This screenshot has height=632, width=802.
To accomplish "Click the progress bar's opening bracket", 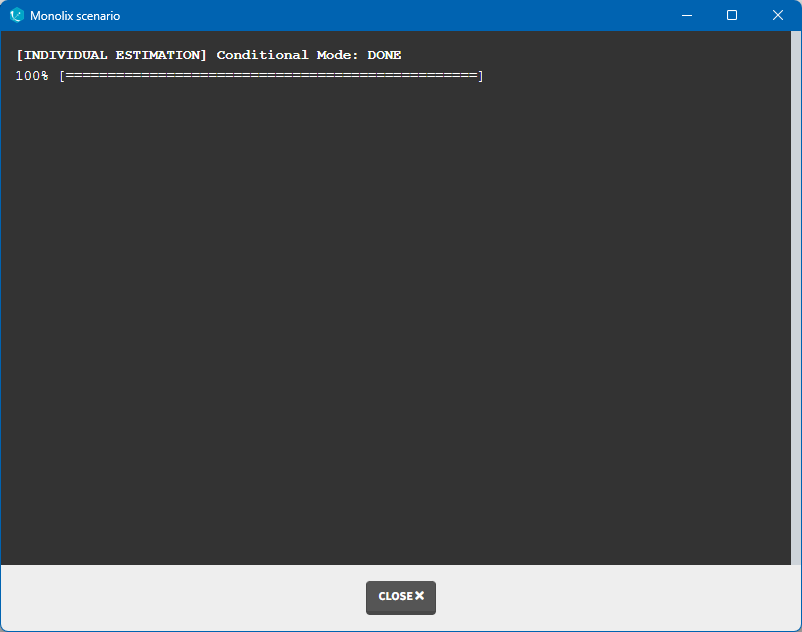I will tap(61, 76).
